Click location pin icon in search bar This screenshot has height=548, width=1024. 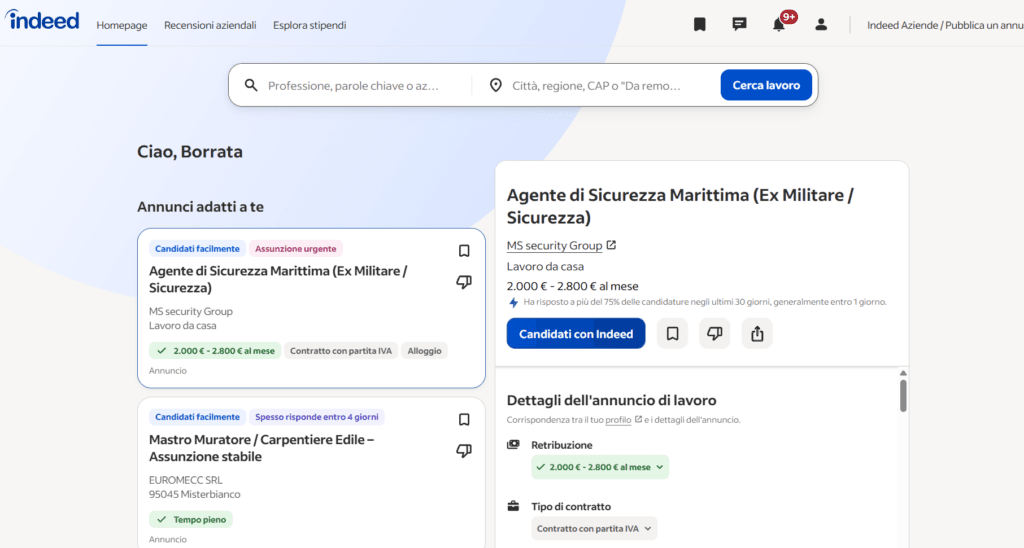(x=496, y=86)
